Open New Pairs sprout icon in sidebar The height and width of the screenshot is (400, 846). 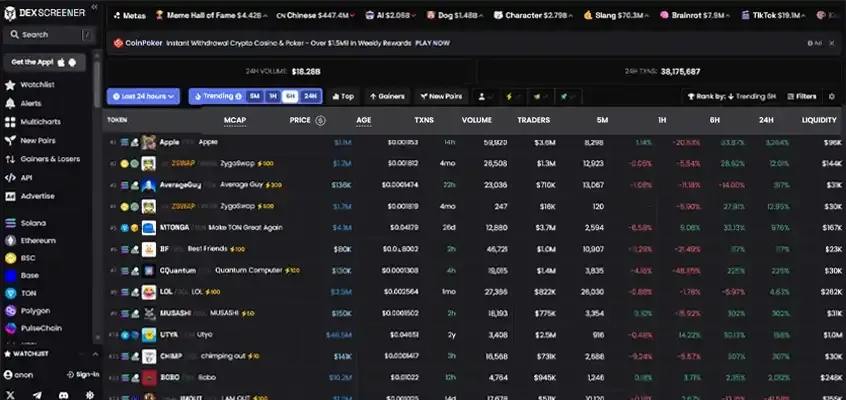tap(10, 140)
